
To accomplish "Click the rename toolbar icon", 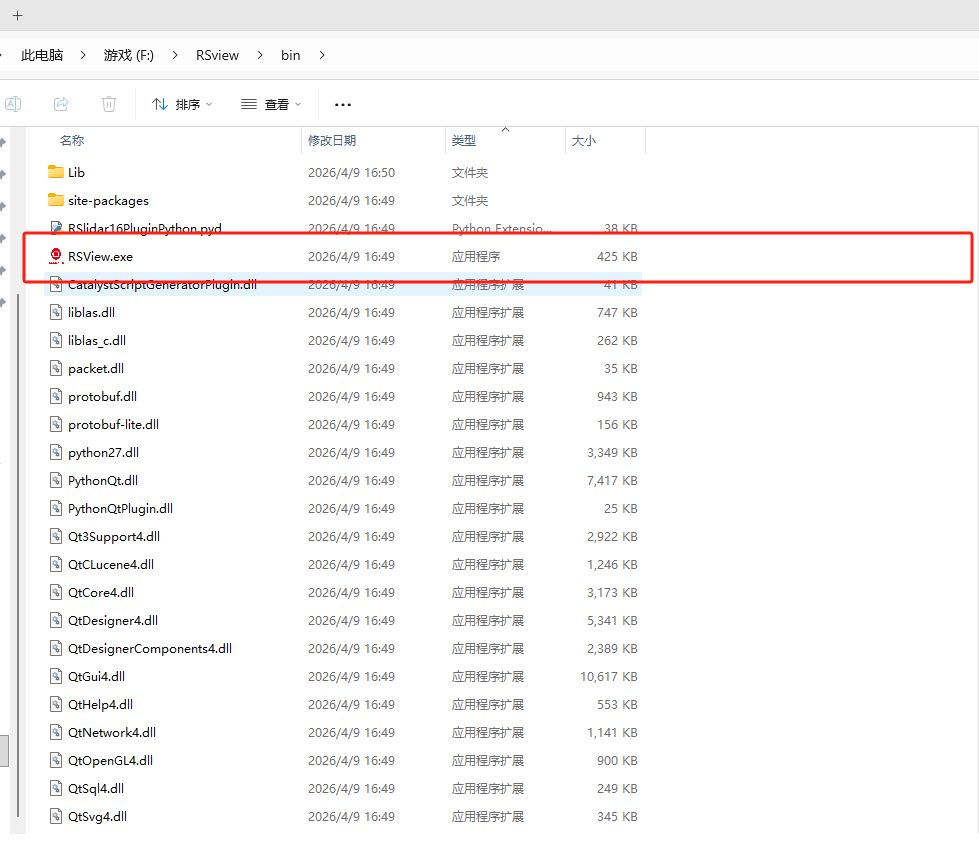I will point(12,104).
